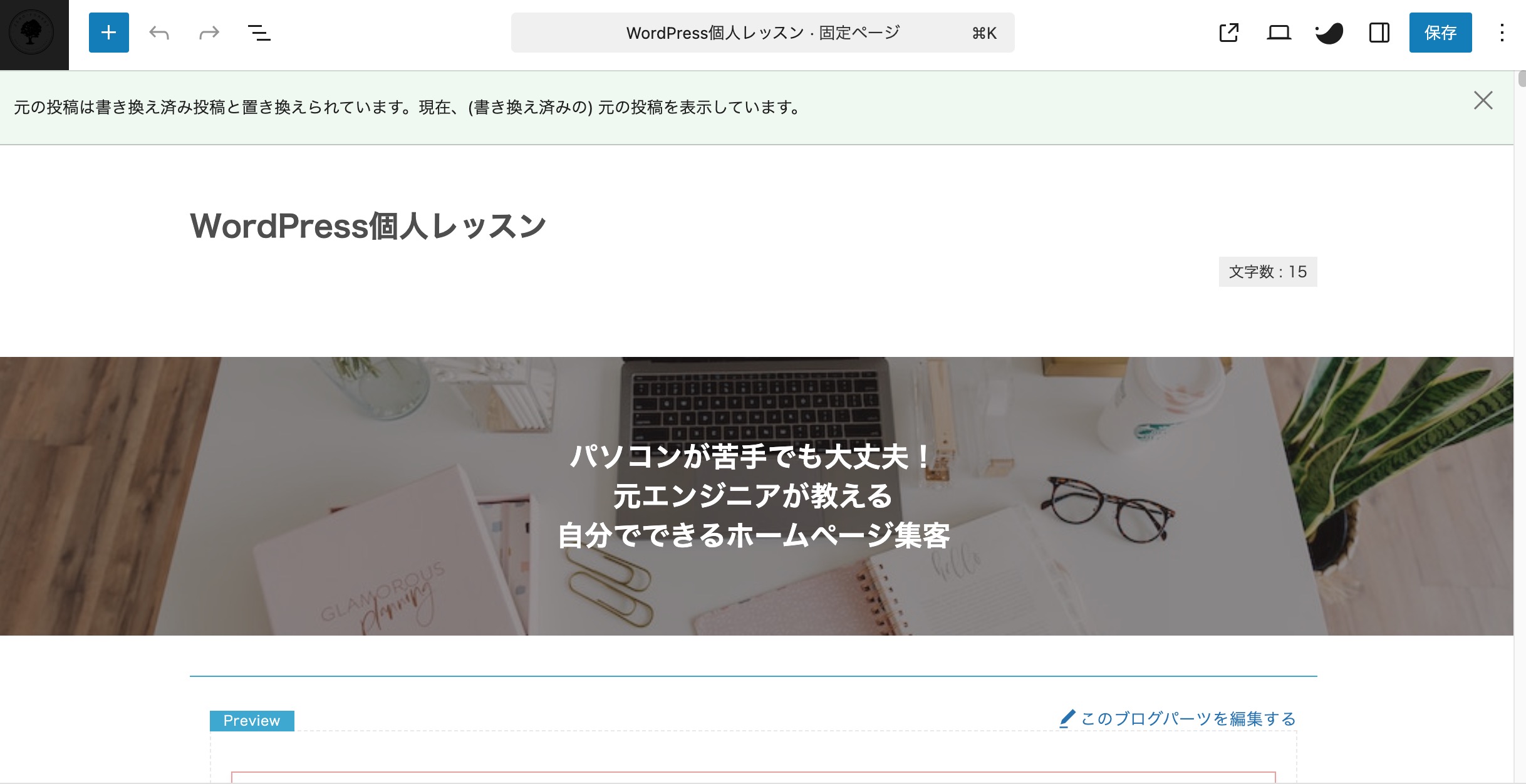The image size is (1526, 784).
Task: Click the vertical scrollbar thumb
Action: coord(1522,79)
